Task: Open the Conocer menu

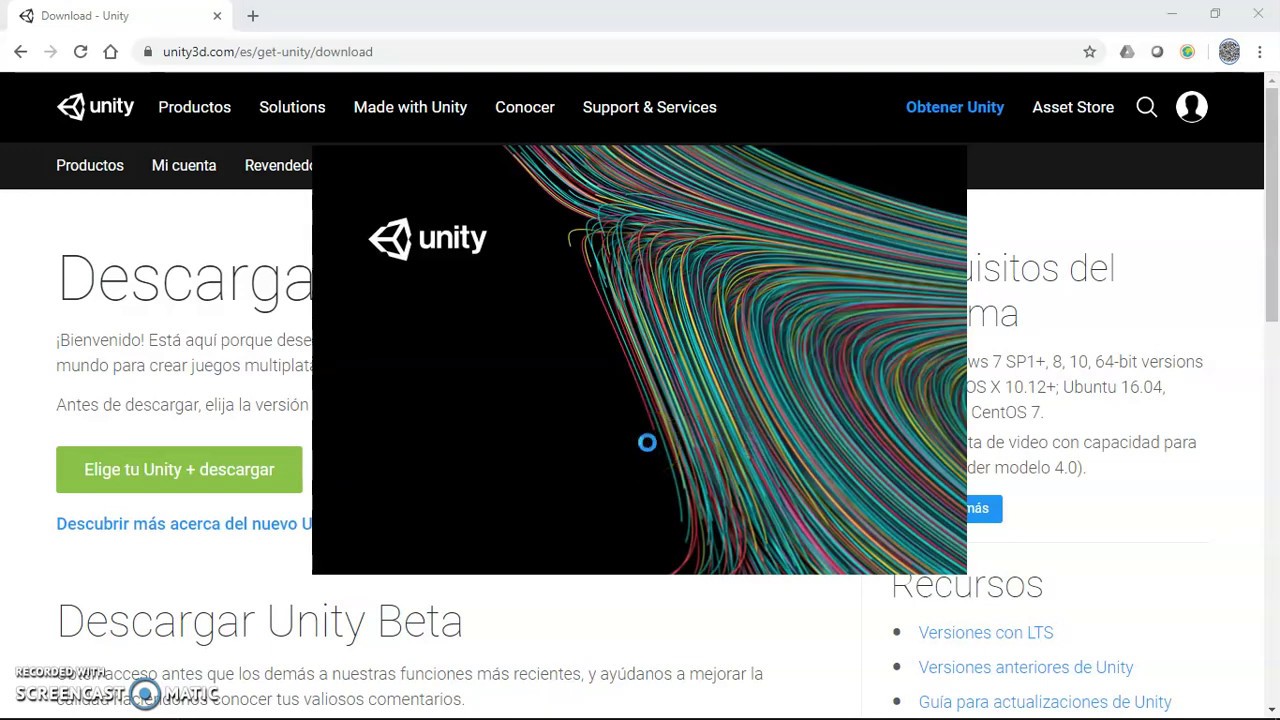Action: [525, 107]
